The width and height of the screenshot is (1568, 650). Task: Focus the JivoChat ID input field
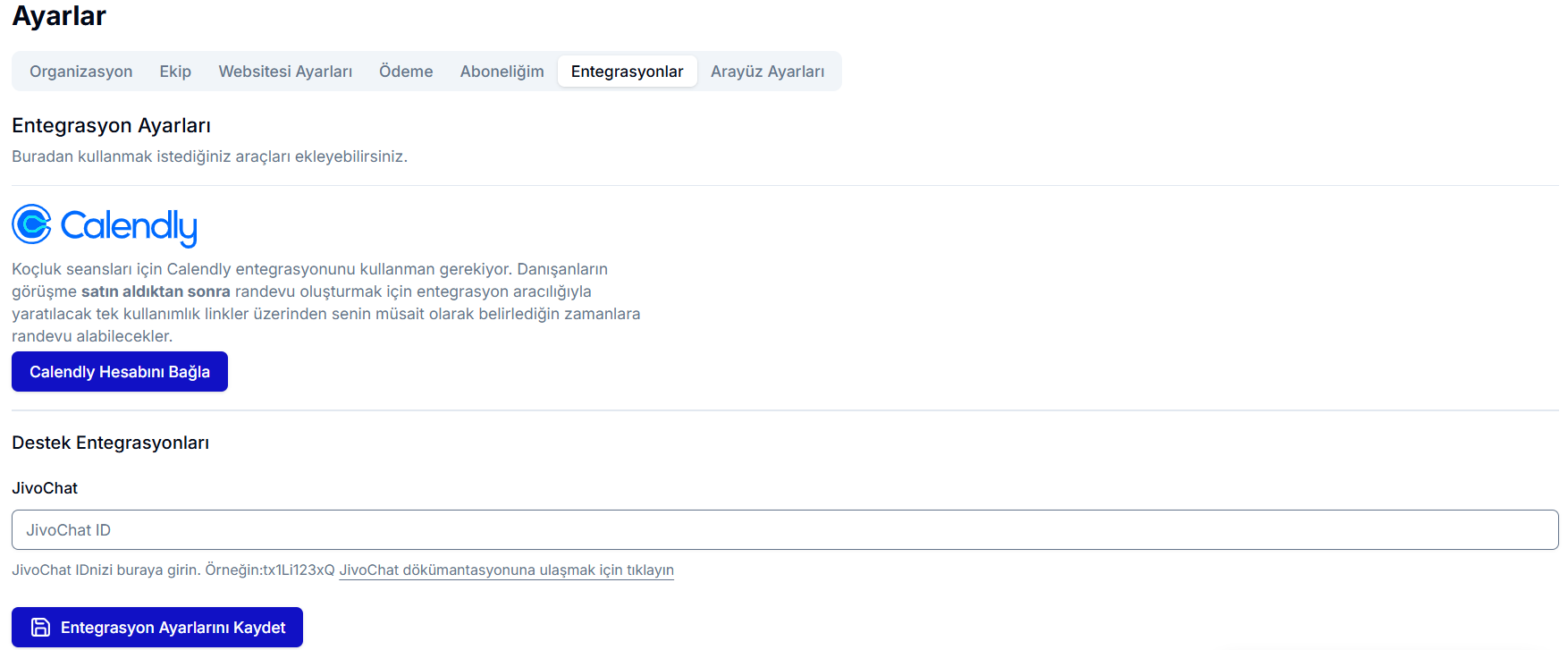[784, 530]
